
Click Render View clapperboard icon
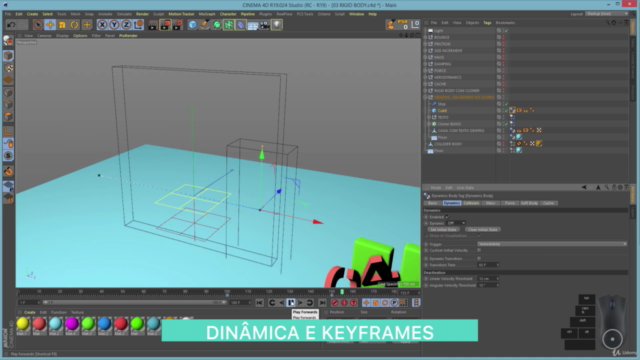pos(153,25)
